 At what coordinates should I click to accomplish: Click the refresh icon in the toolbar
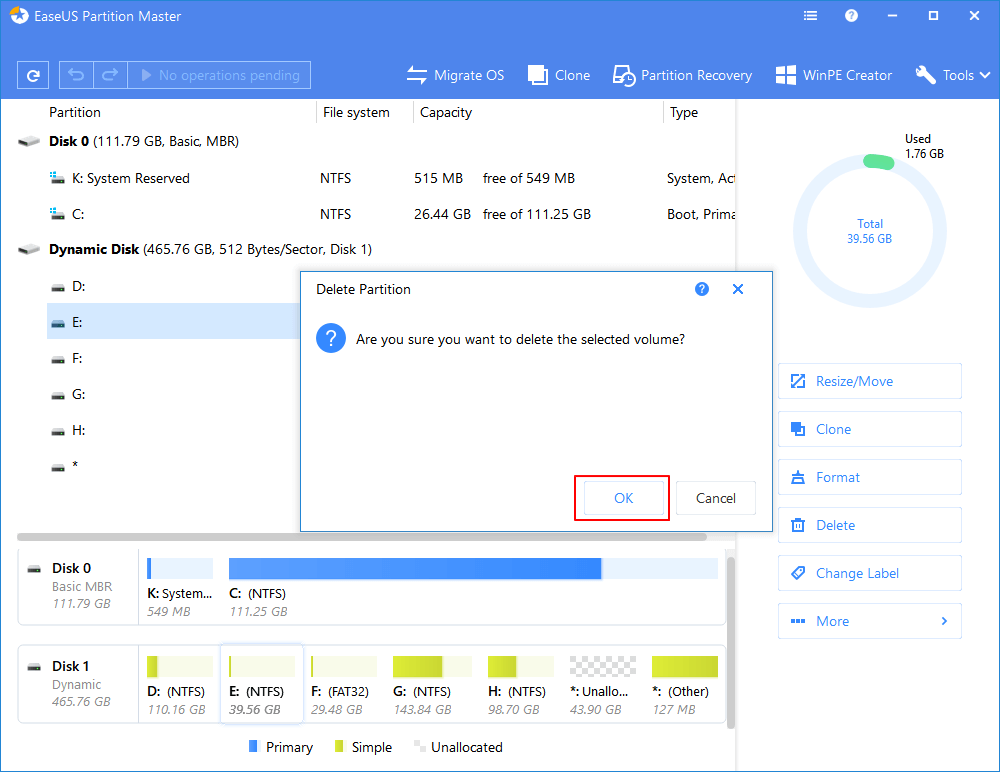point(33,76)
